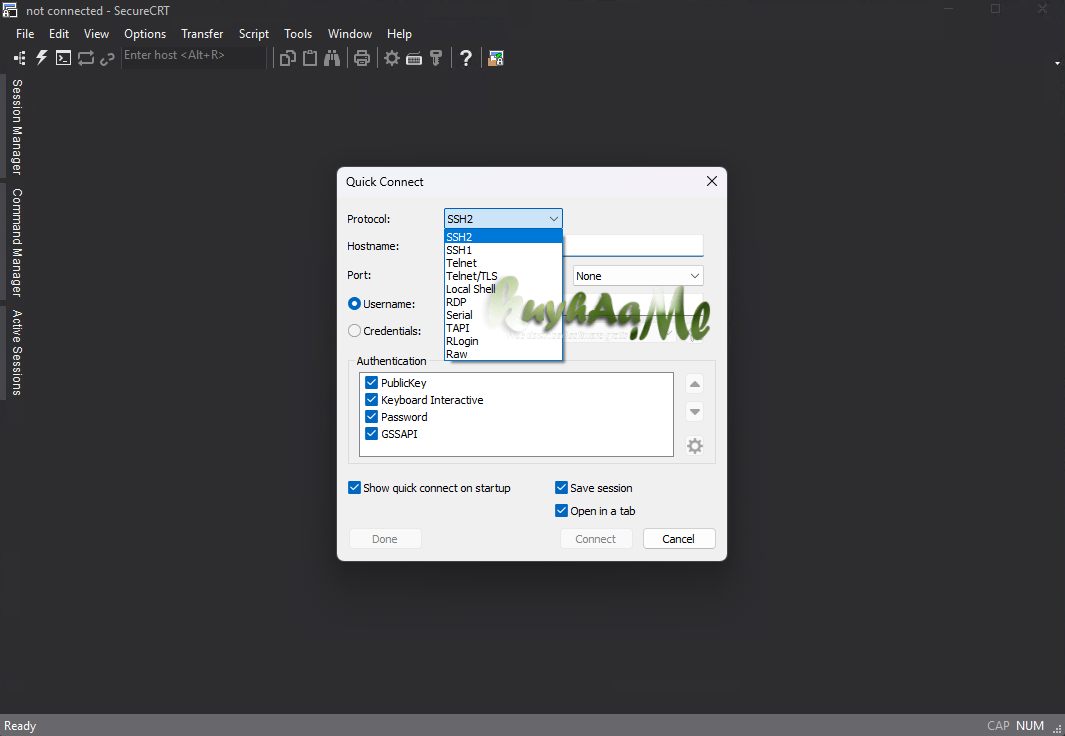Screen dimensions: 1065x736
Task: Click the Find binoculars toolbar icon
Action: tap(331, 58)
